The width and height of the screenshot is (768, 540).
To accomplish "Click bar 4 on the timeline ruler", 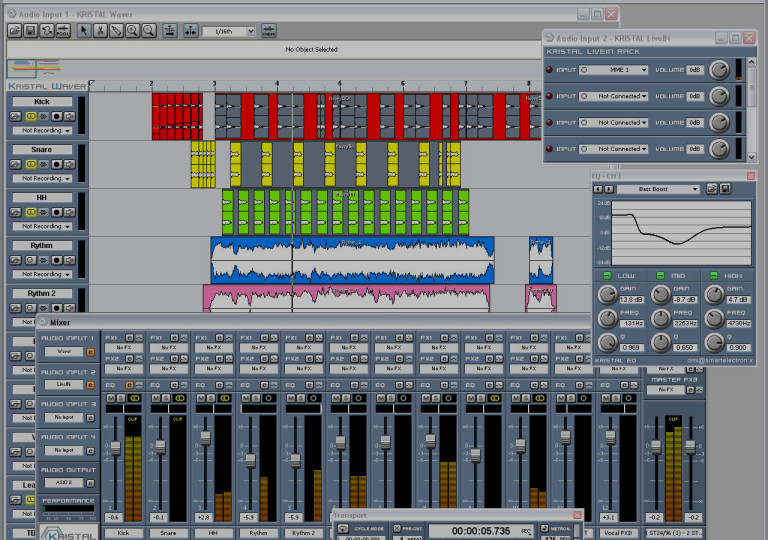I will click(277, 84).
